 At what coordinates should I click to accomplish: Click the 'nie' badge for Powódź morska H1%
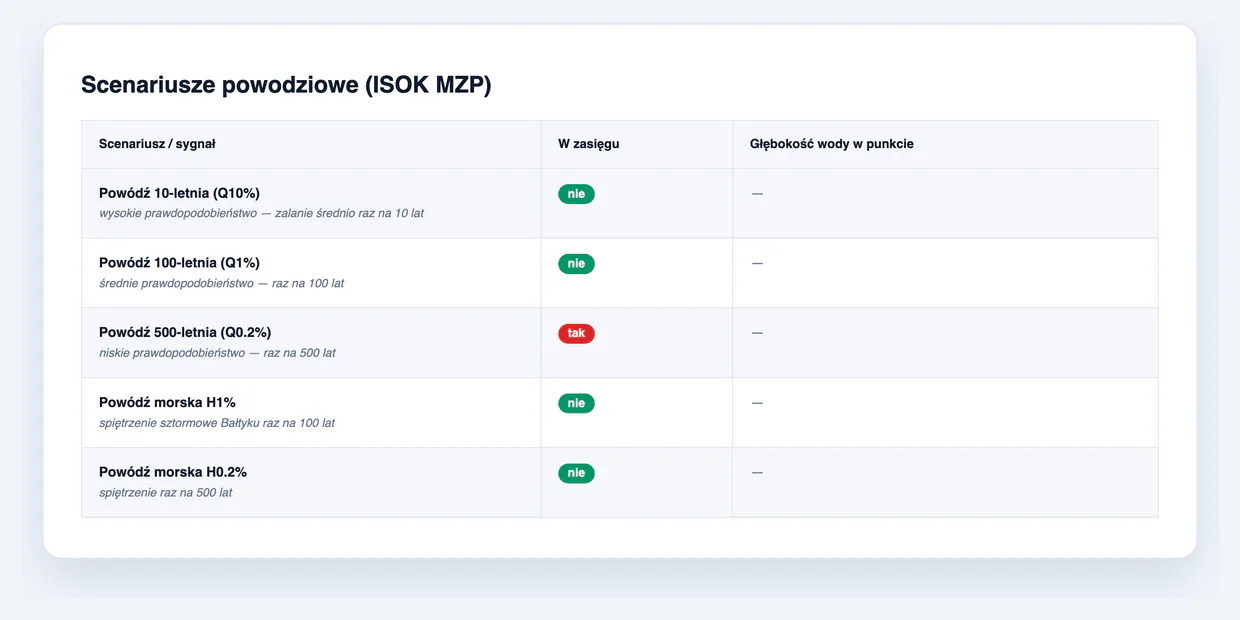click(x=576, y=403)
